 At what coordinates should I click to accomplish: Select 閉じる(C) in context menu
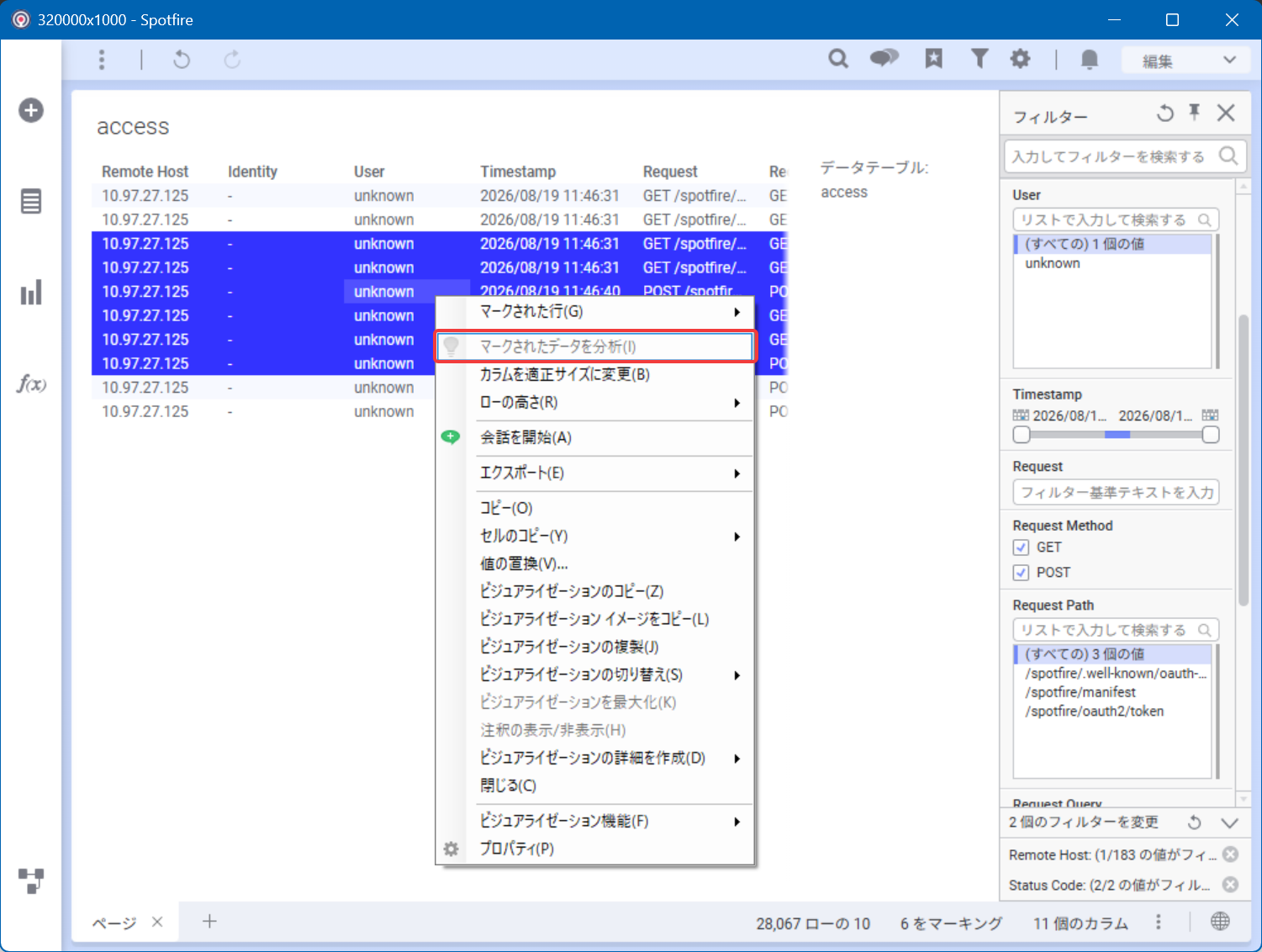[594, 785]
